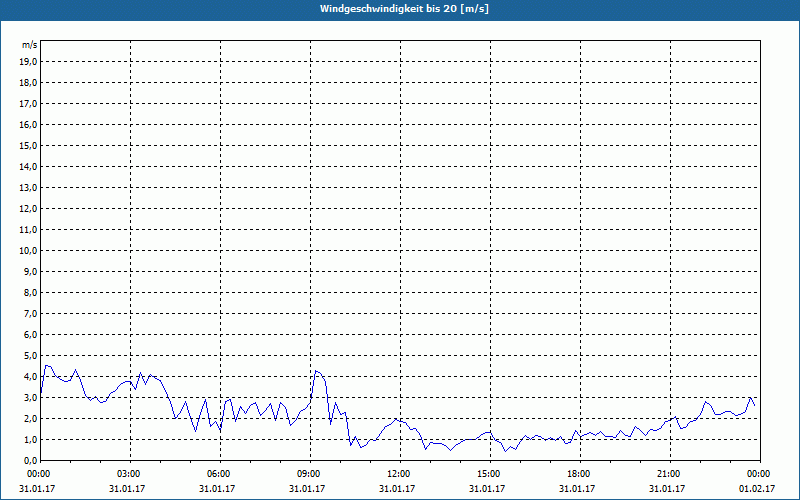Select the '31.01.17' date under 06:00
The width and height of the screenshot is (800, 500).
[217, 488]
